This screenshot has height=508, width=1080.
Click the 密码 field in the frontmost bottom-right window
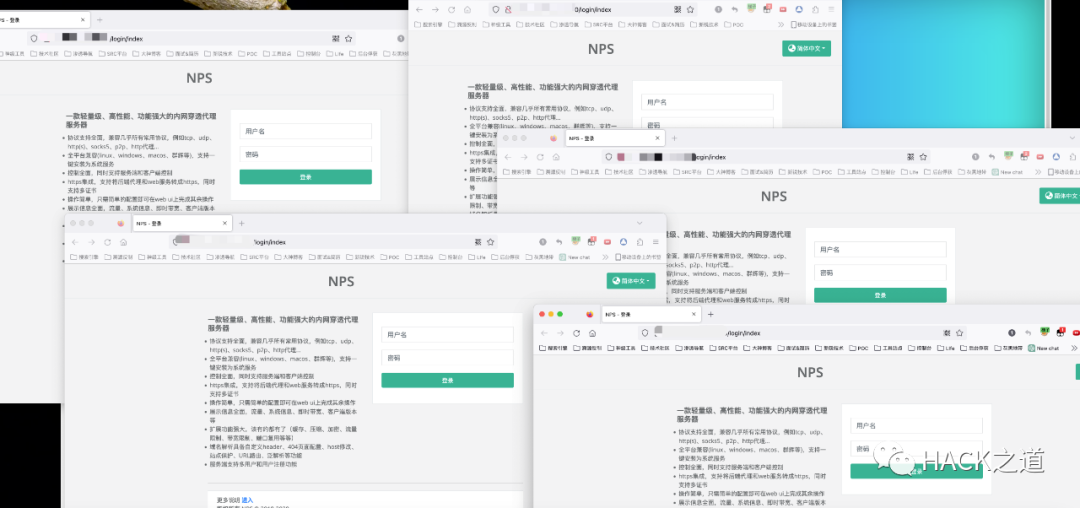click(916, 449)
